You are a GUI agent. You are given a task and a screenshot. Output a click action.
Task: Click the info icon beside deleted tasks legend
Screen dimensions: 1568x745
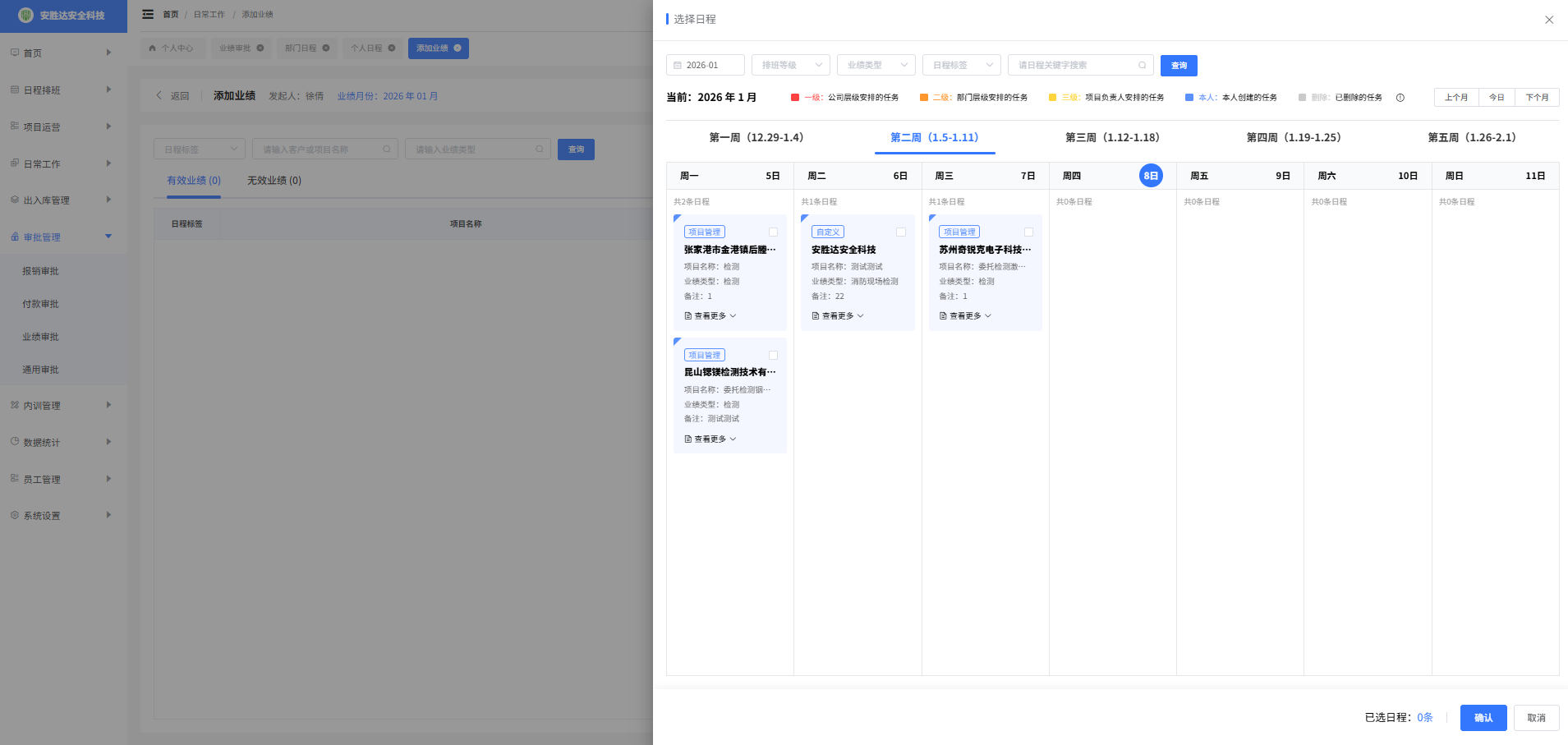point(1400,98)
